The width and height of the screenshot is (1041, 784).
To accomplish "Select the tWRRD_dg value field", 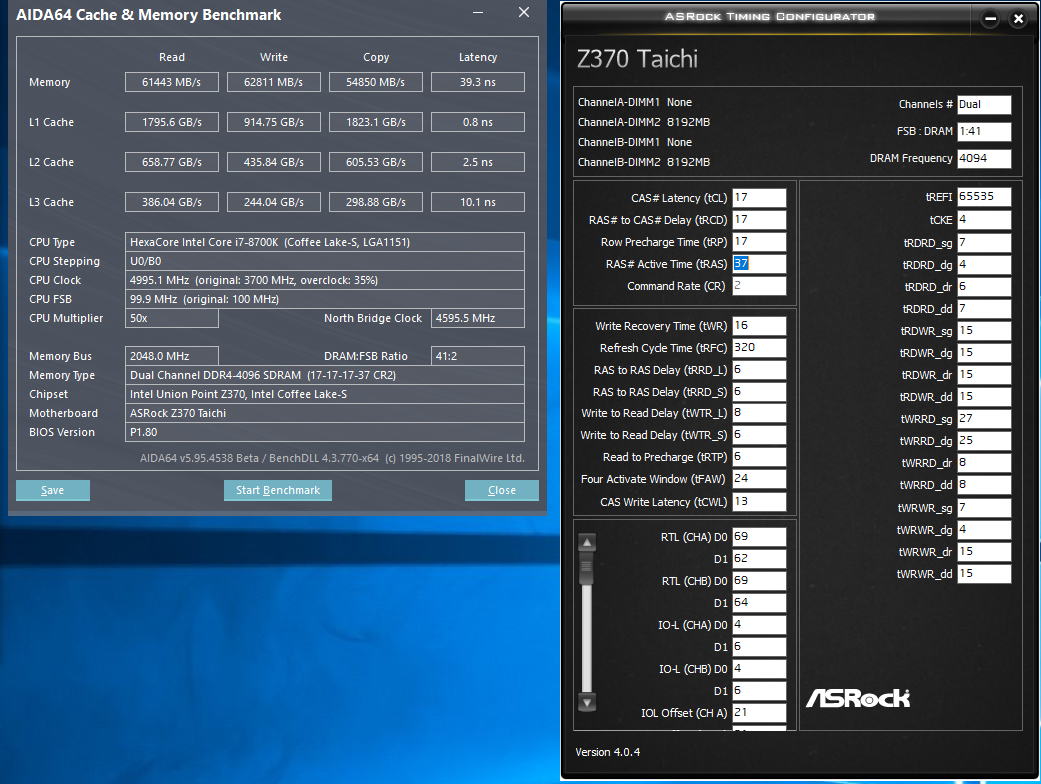I will (984, 441).
